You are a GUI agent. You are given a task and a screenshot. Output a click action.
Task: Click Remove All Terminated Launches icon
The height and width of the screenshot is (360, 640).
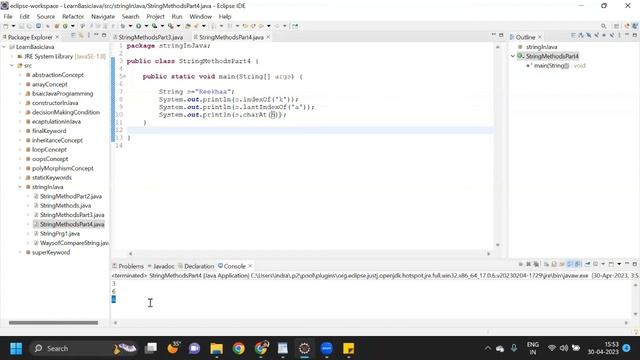[x=536, y=264]
